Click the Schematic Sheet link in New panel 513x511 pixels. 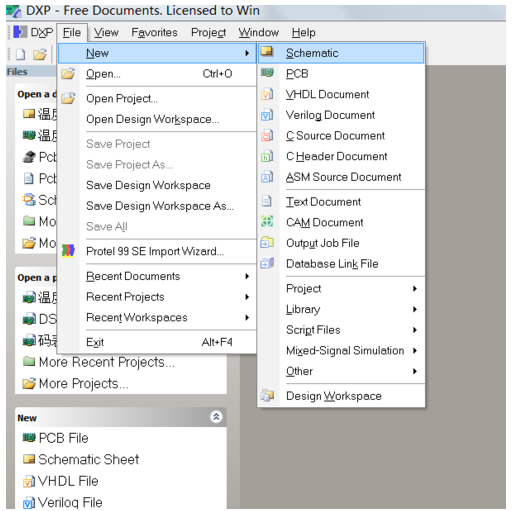pyautogui.click(x=88, y=459)
